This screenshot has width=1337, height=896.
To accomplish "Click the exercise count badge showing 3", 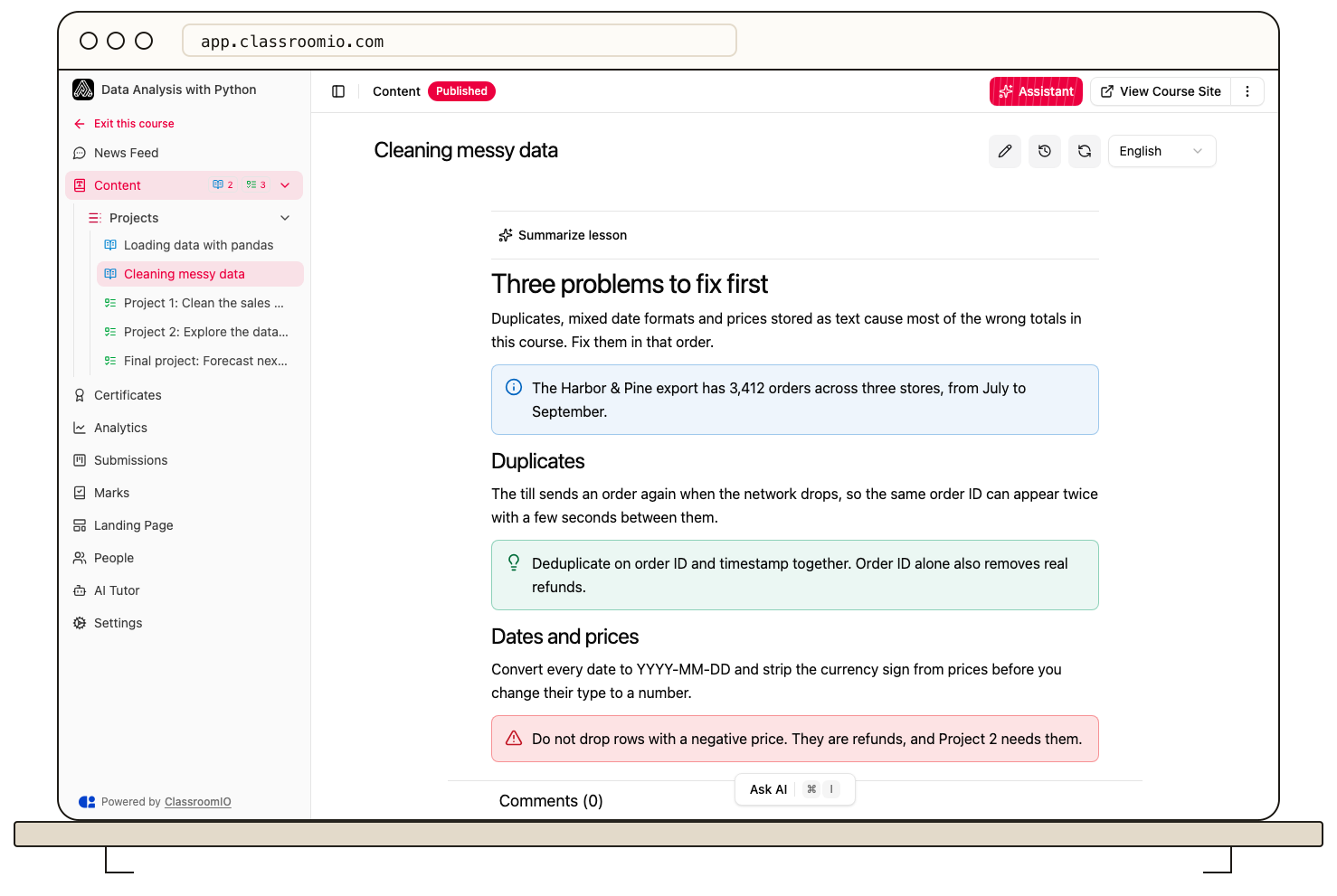I will [256, 184].
